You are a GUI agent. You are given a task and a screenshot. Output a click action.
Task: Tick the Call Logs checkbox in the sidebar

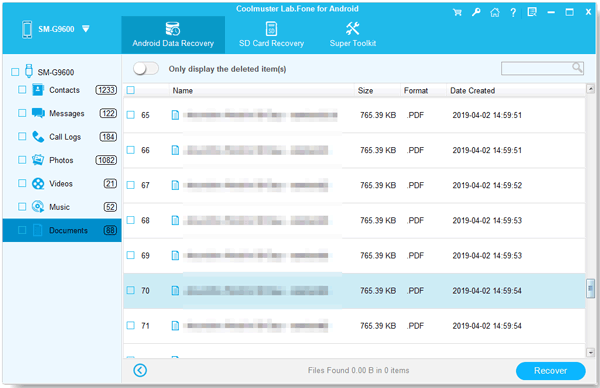tap(22, 136)
